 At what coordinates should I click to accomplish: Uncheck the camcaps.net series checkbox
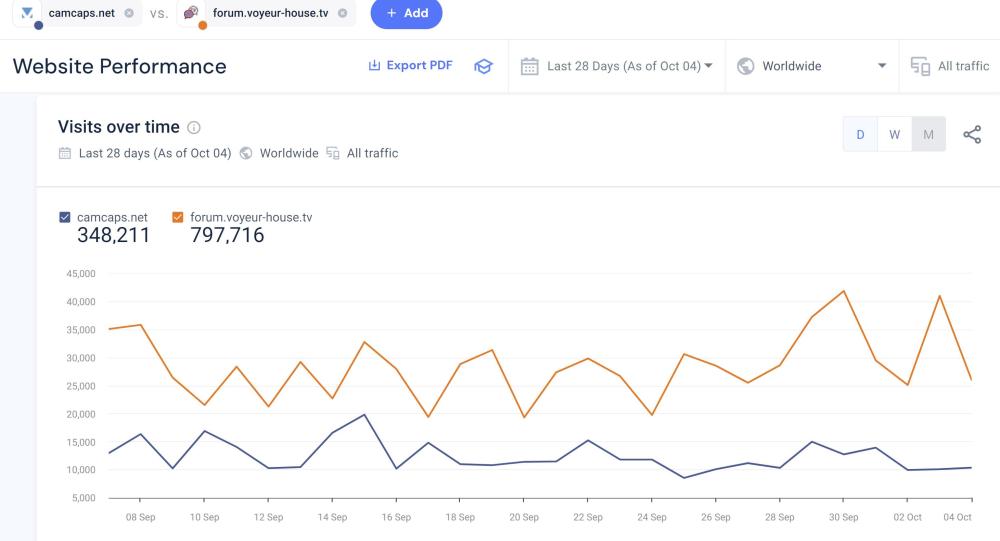pos(65,216)
